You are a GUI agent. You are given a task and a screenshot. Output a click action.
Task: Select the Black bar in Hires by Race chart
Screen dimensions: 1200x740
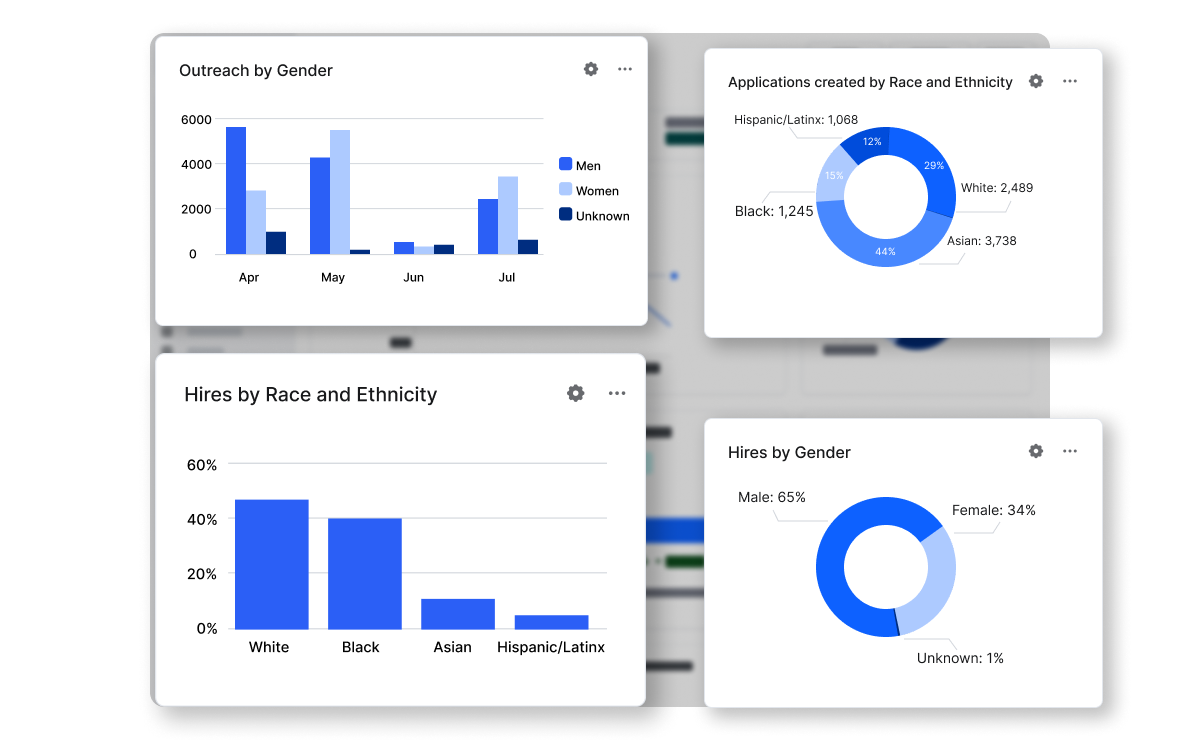coord(365,573)
